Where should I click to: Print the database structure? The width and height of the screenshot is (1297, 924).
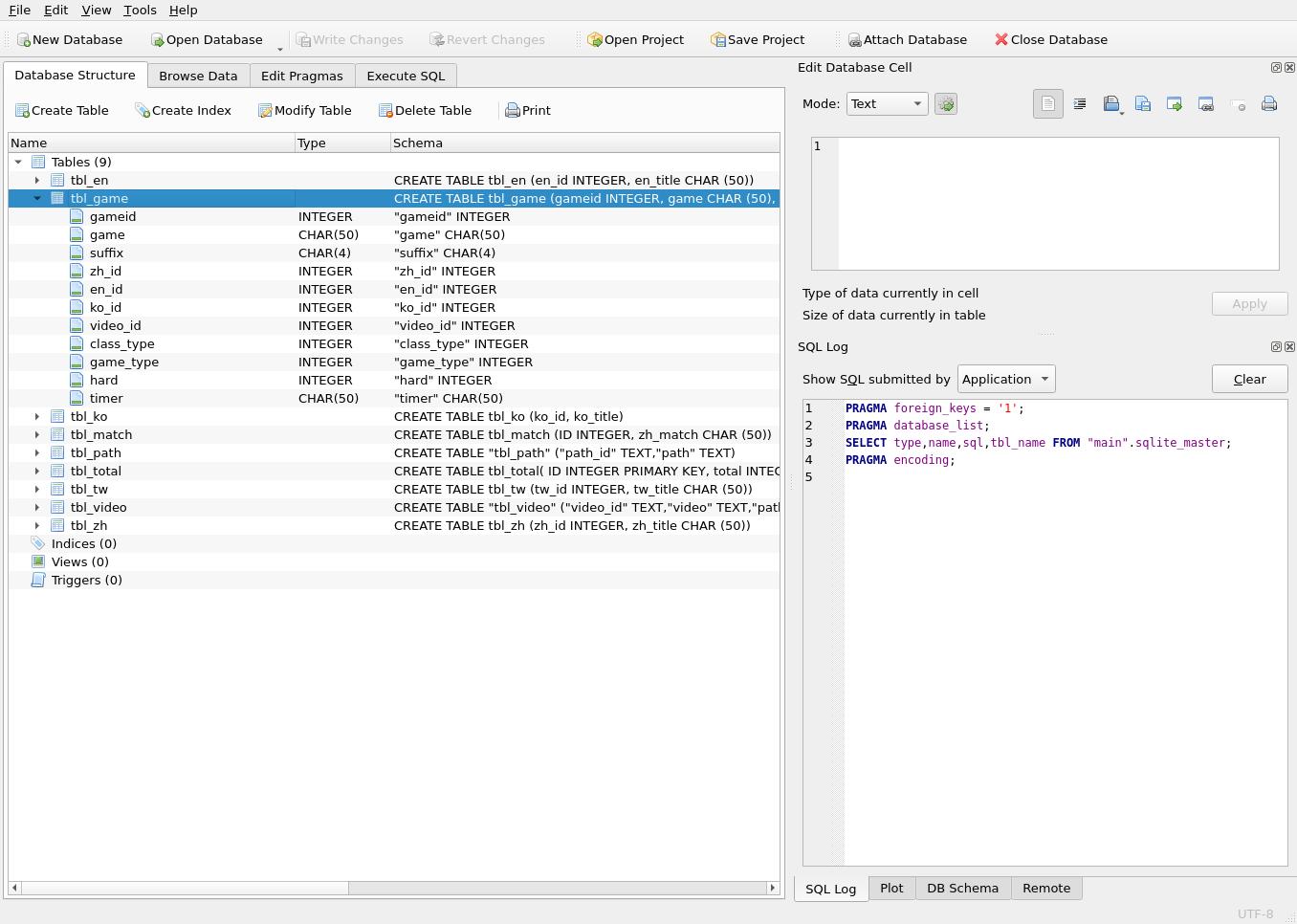point(527,111)
